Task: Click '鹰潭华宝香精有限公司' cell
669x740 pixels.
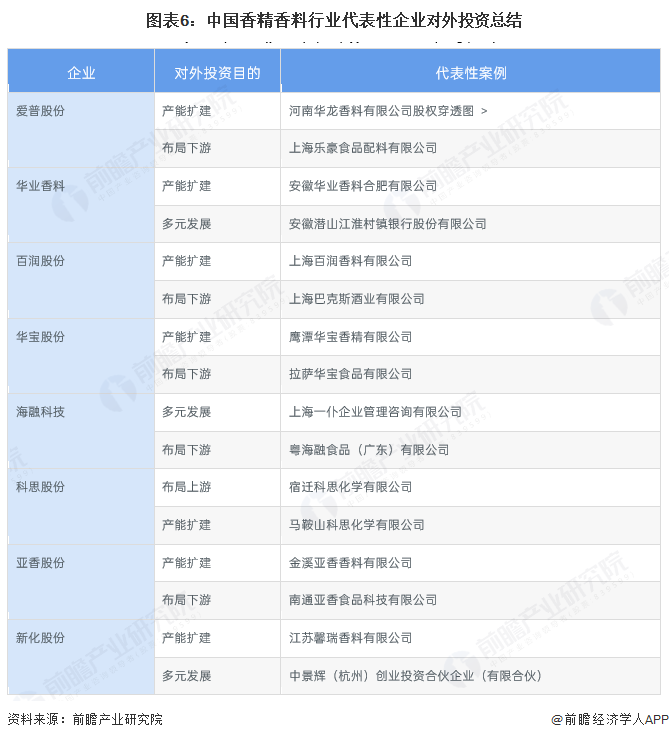Action: pyautogui.click(x=470, y=337)
